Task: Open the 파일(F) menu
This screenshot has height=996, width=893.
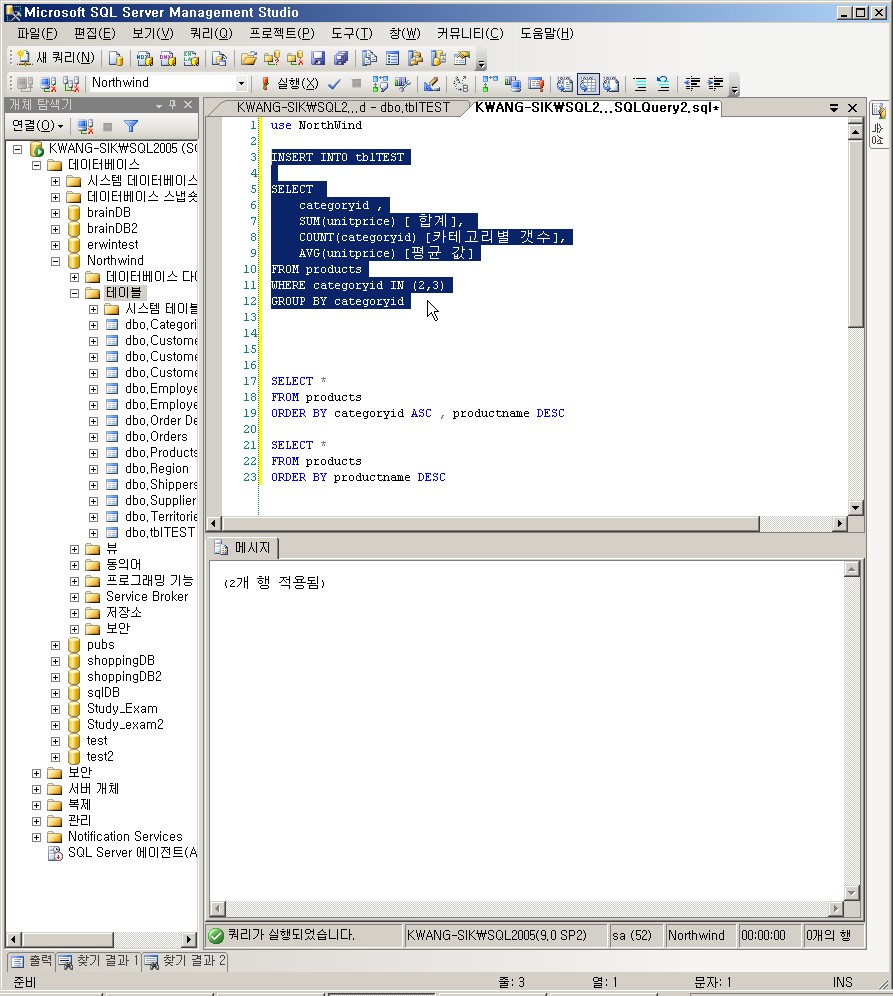Action: coord(37,34)
